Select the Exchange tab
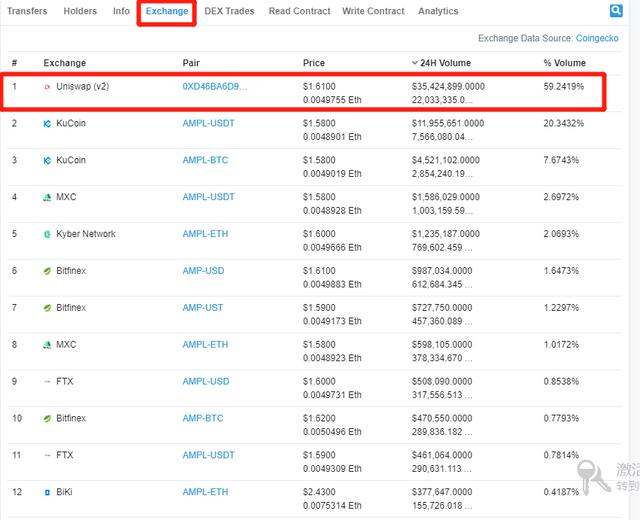The image size is (640, 520). point(167,11)
